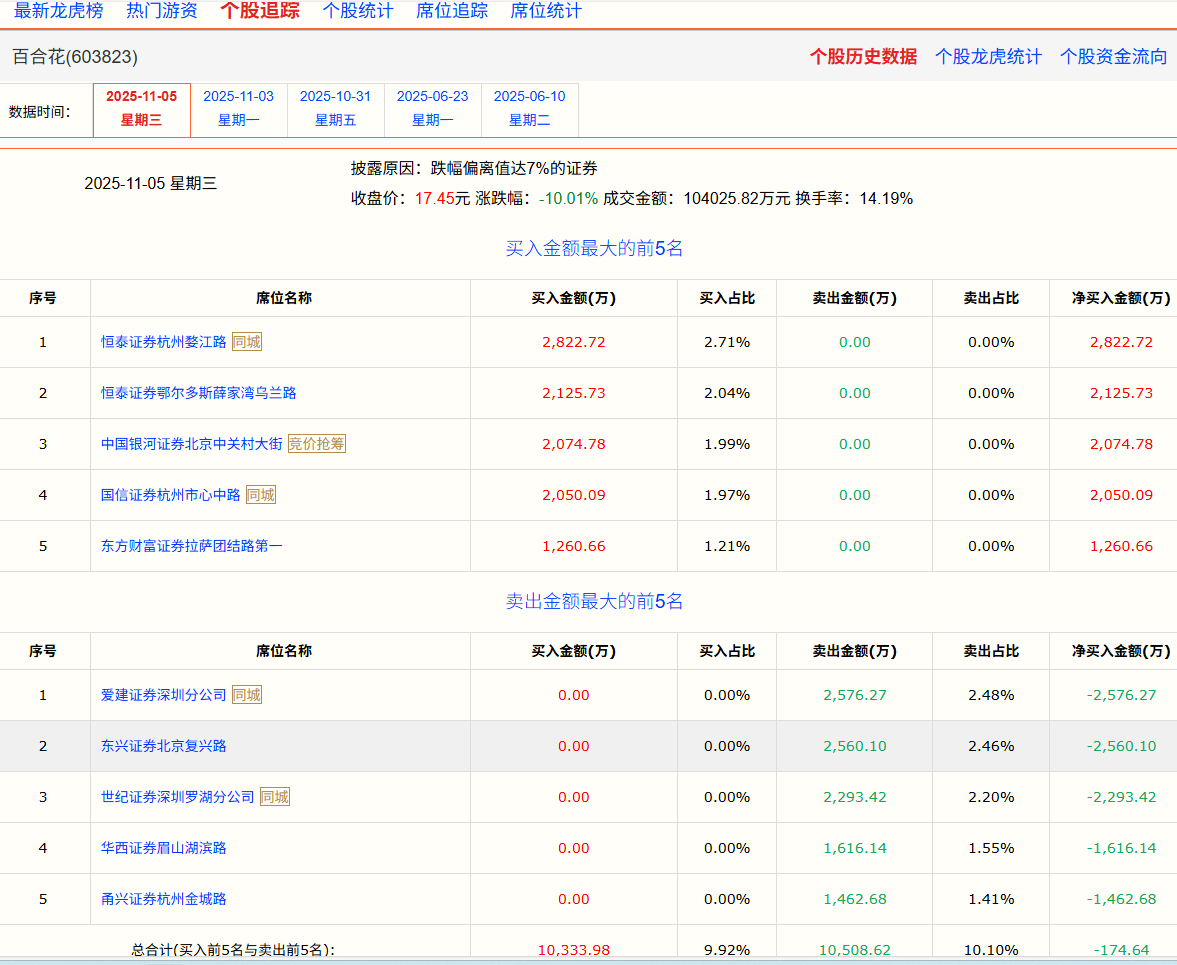Screen dimensions: 1177x965
Task: Click the 竞价抢筹 tag badge
Action: coord(316,444)
